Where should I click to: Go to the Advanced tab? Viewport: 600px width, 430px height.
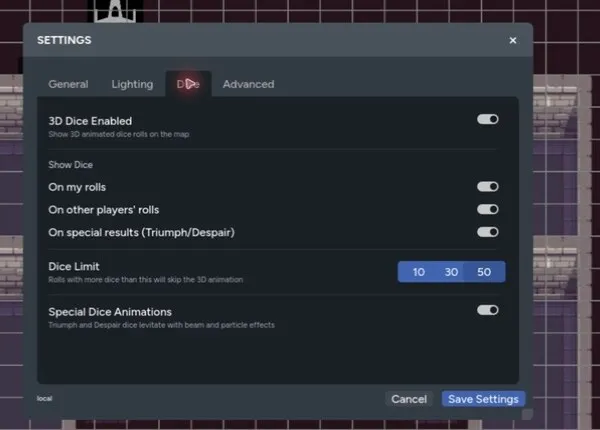pos(248,84)
